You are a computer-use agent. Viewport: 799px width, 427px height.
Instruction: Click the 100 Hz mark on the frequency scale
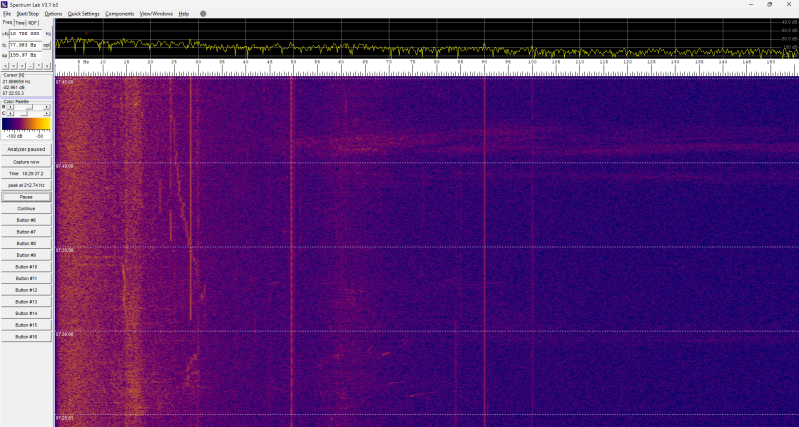tap(532, 62)
